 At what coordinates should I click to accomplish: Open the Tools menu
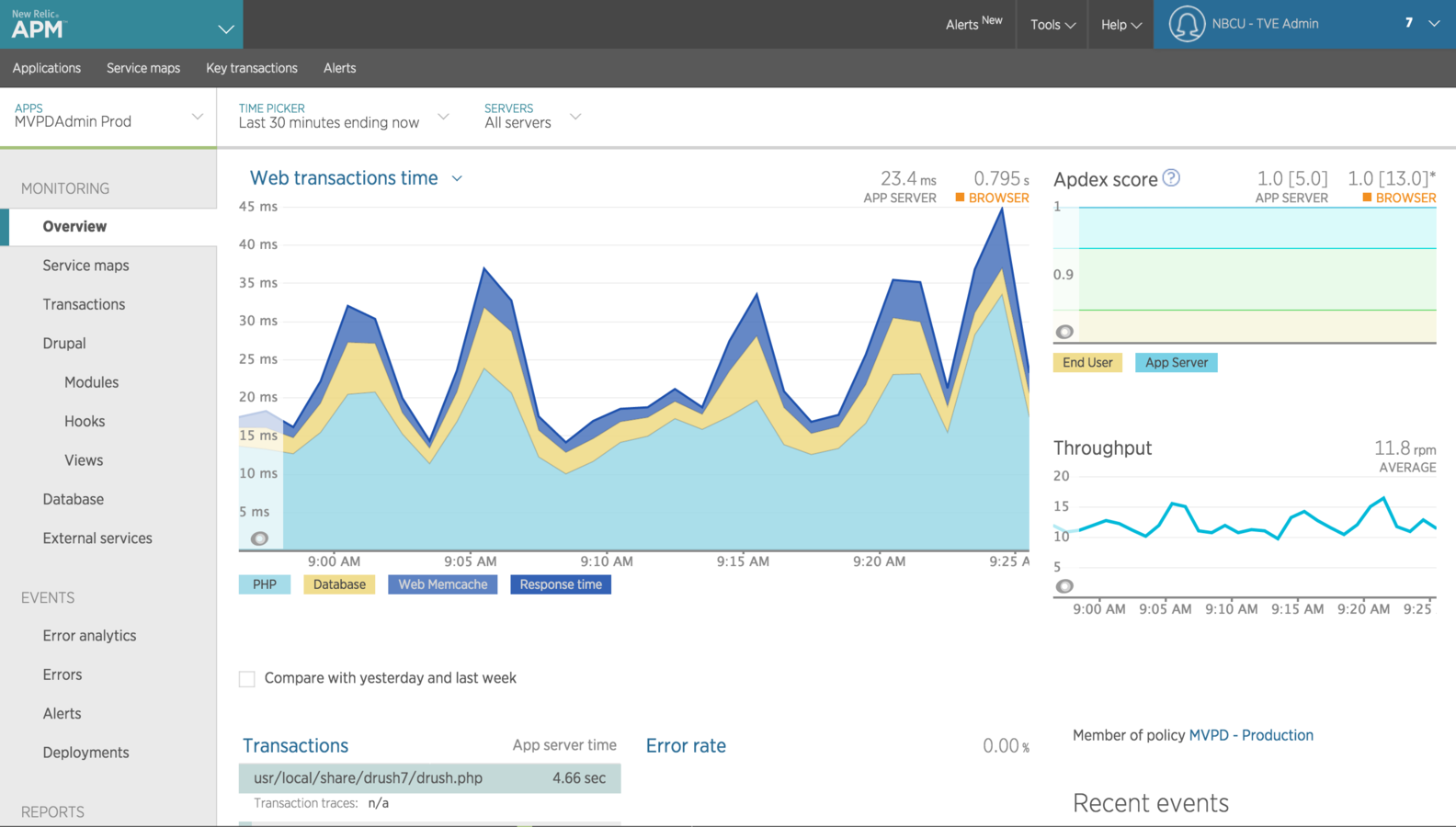click(1052, 25)
